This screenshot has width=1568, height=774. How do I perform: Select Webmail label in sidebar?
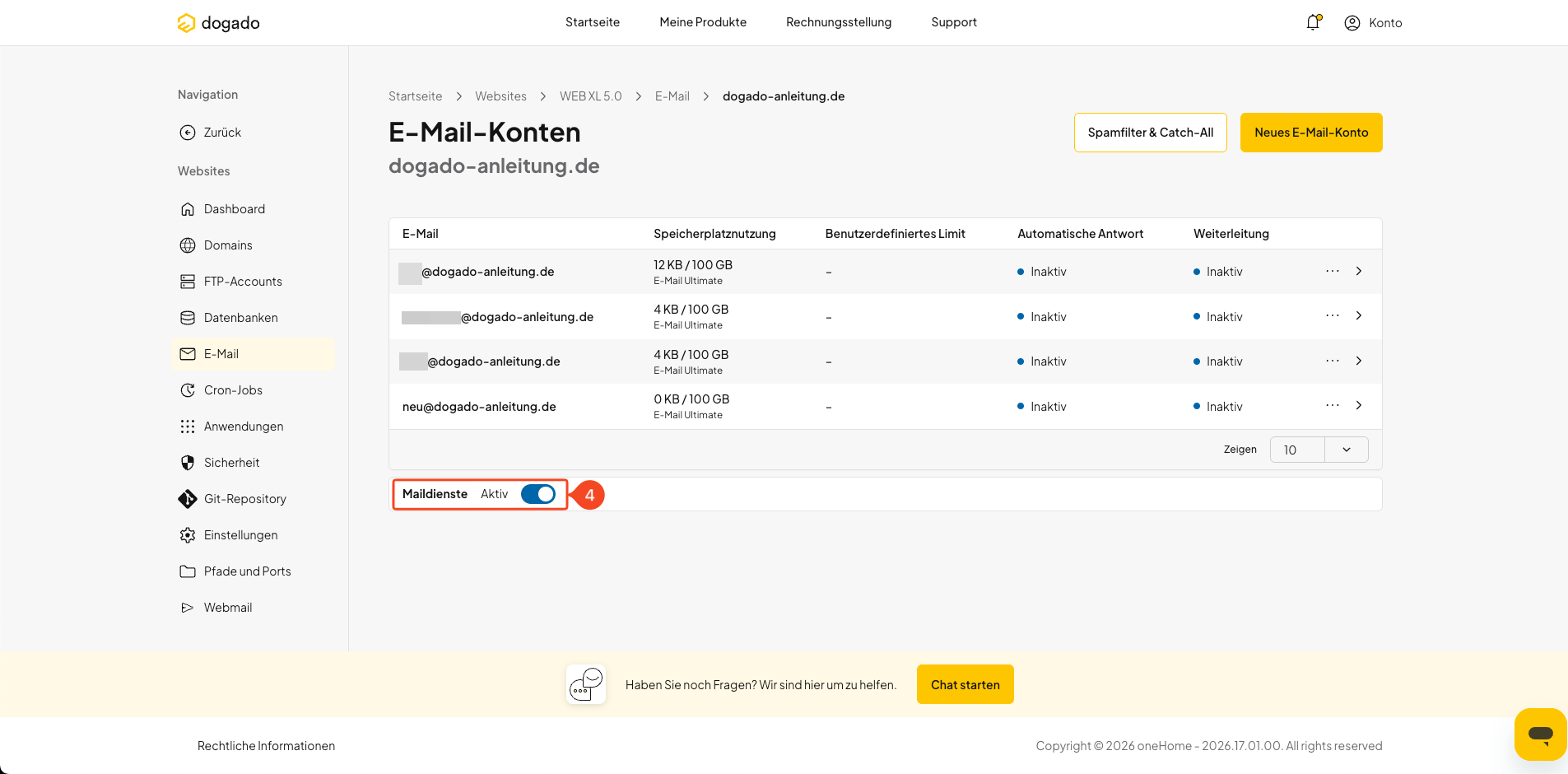point(228,608)
